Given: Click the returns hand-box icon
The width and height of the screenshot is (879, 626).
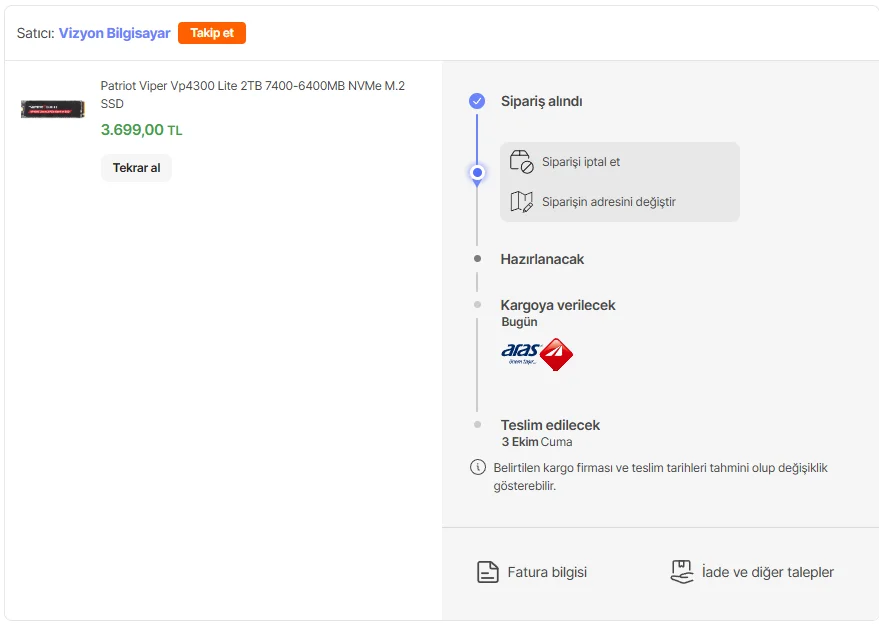Looking at the screenshot, I should point(681,572).
